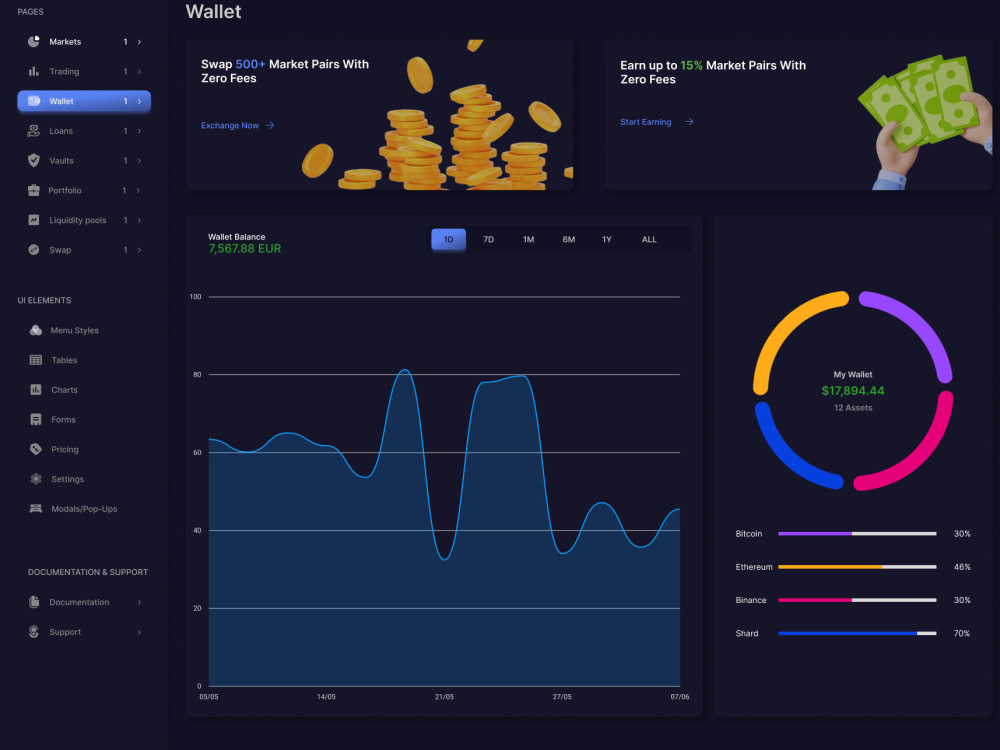Viewport: 1000px width, 750px height.
Task: Click the Pricing tag icon
Action: pos(36,449)
